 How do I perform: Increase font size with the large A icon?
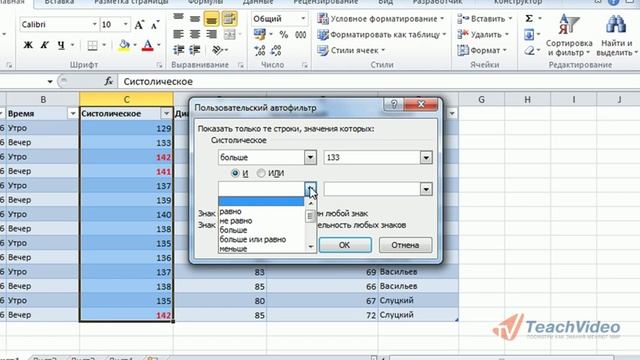(139, 24)
